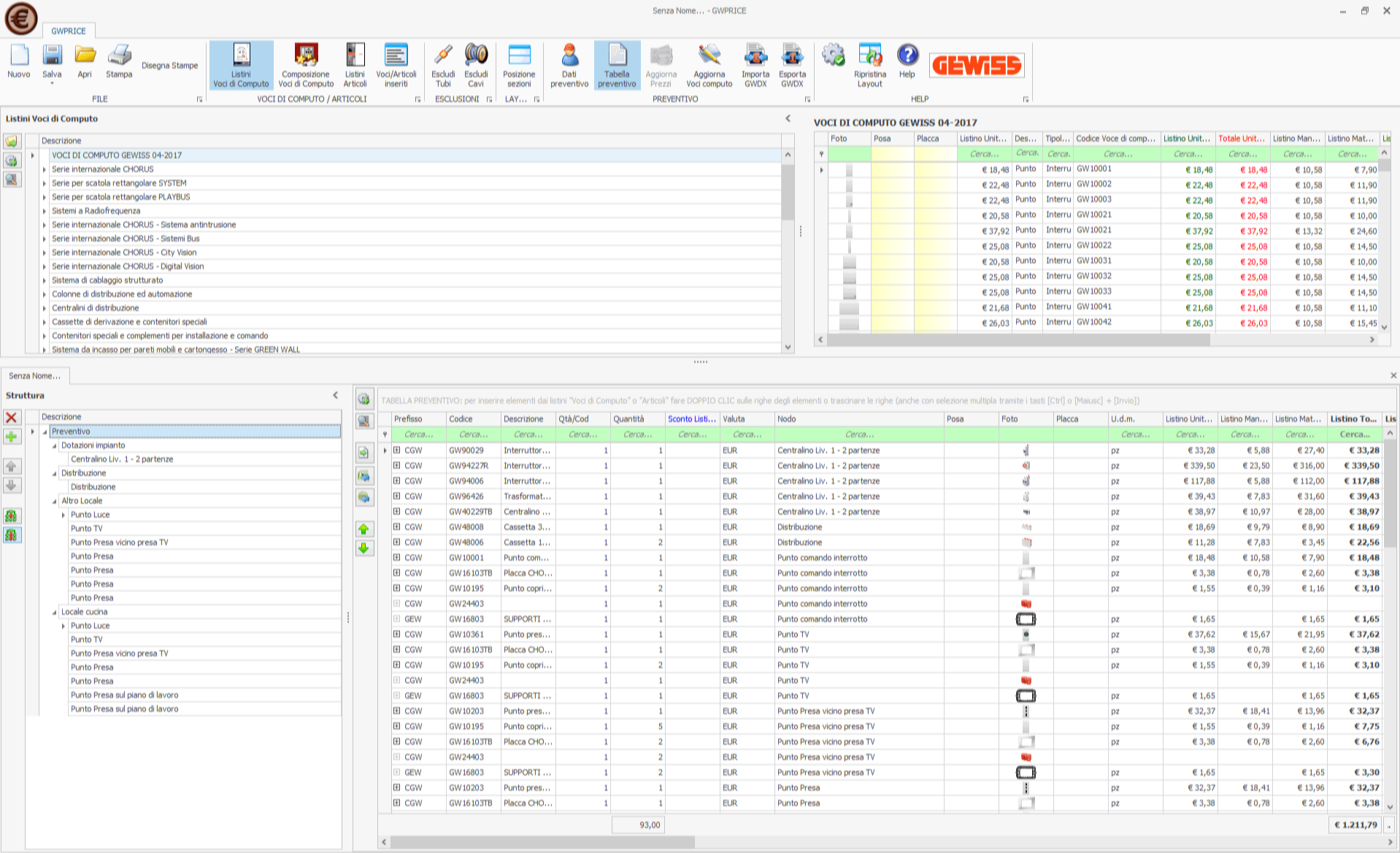Collapse the Dotazioni impianto node

[55, 445]
